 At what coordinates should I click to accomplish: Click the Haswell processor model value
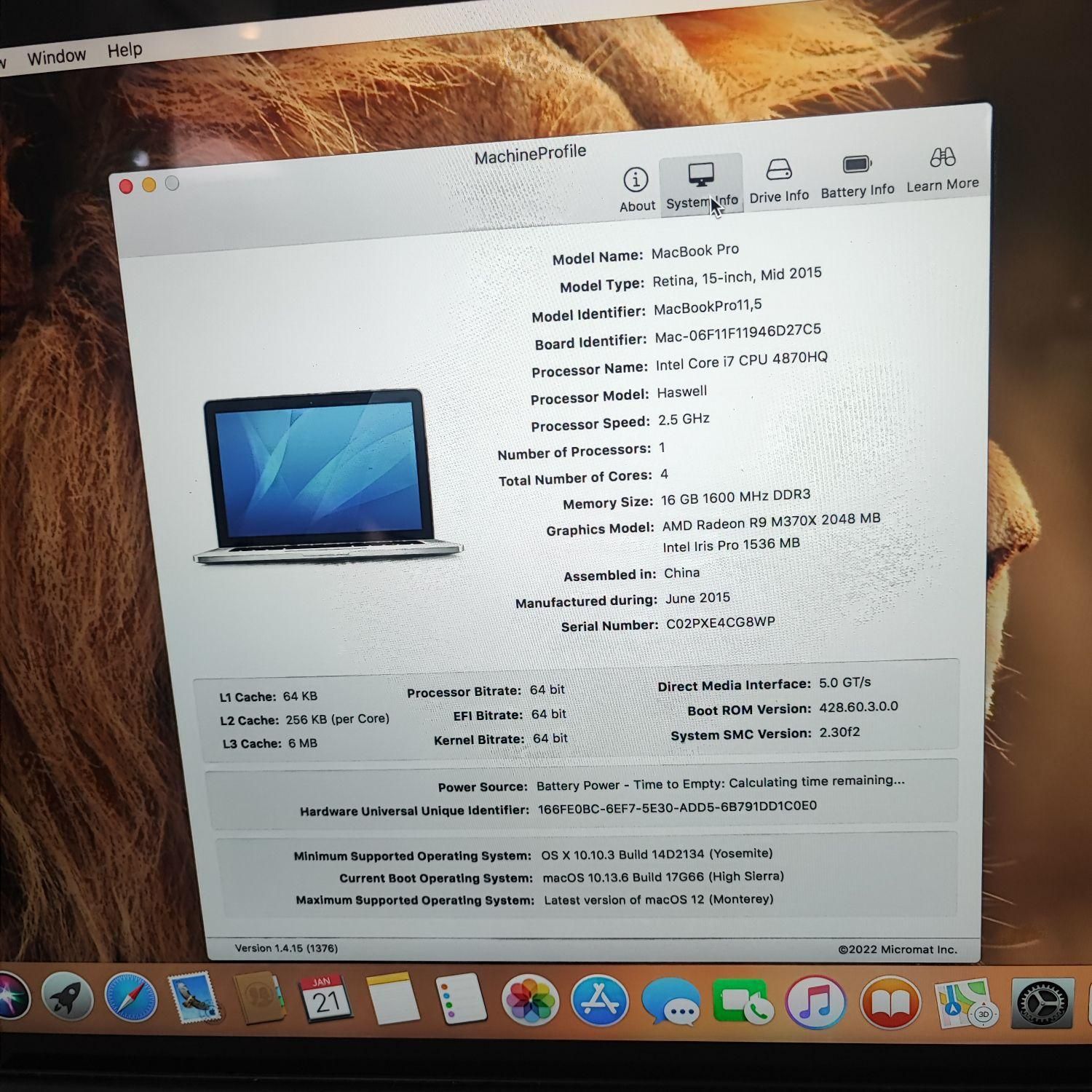click(681, 392)
